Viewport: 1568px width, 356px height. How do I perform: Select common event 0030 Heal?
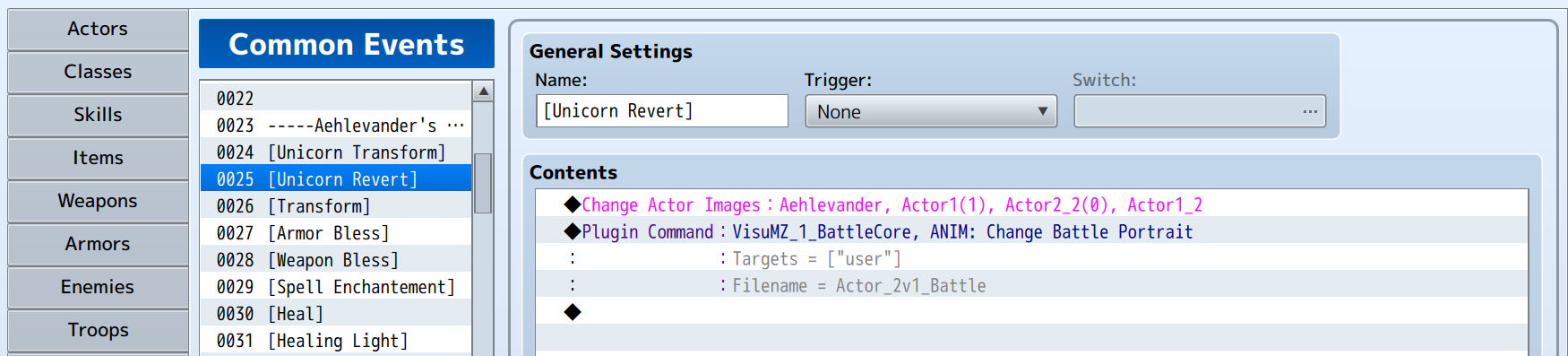click(x=336, y=313)
